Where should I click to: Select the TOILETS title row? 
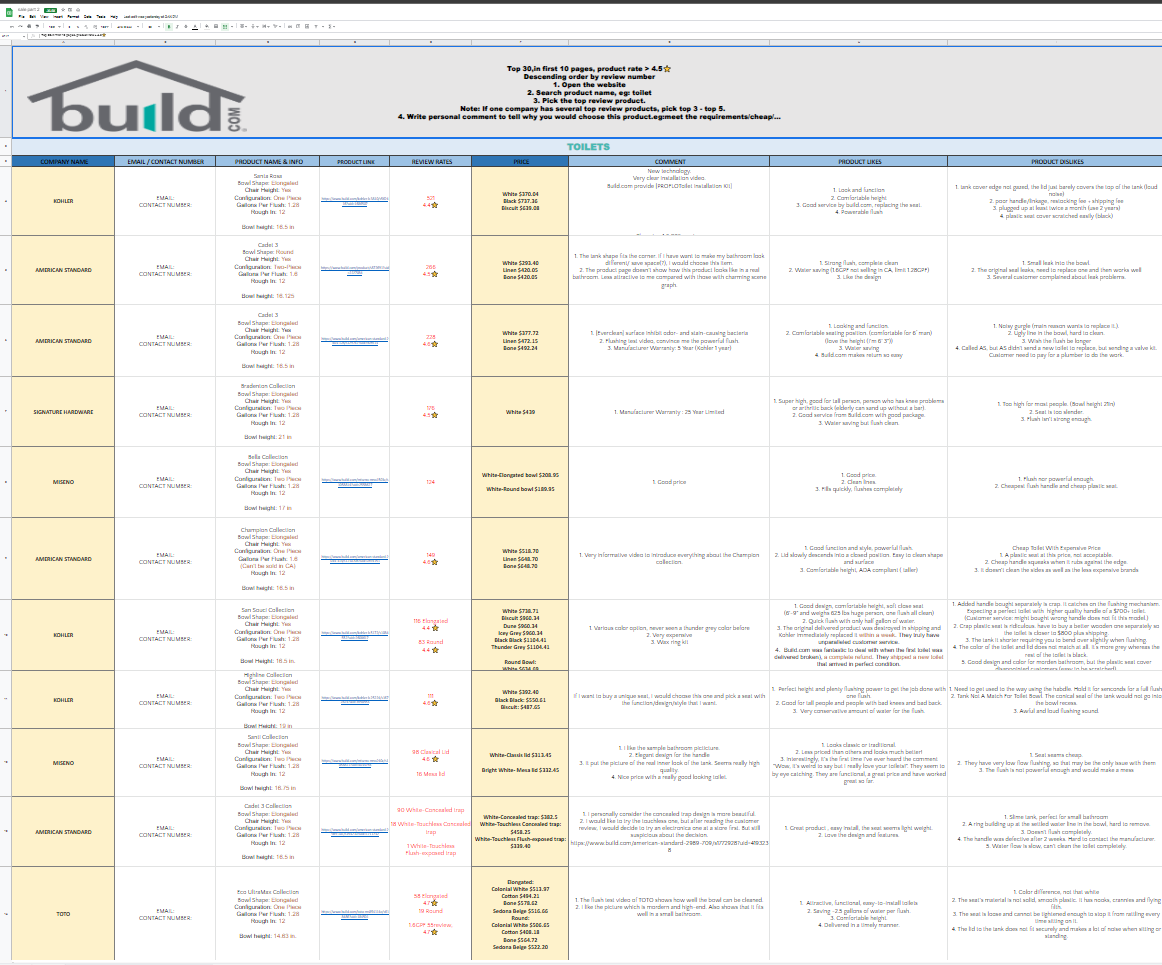[x=587, y=147]
